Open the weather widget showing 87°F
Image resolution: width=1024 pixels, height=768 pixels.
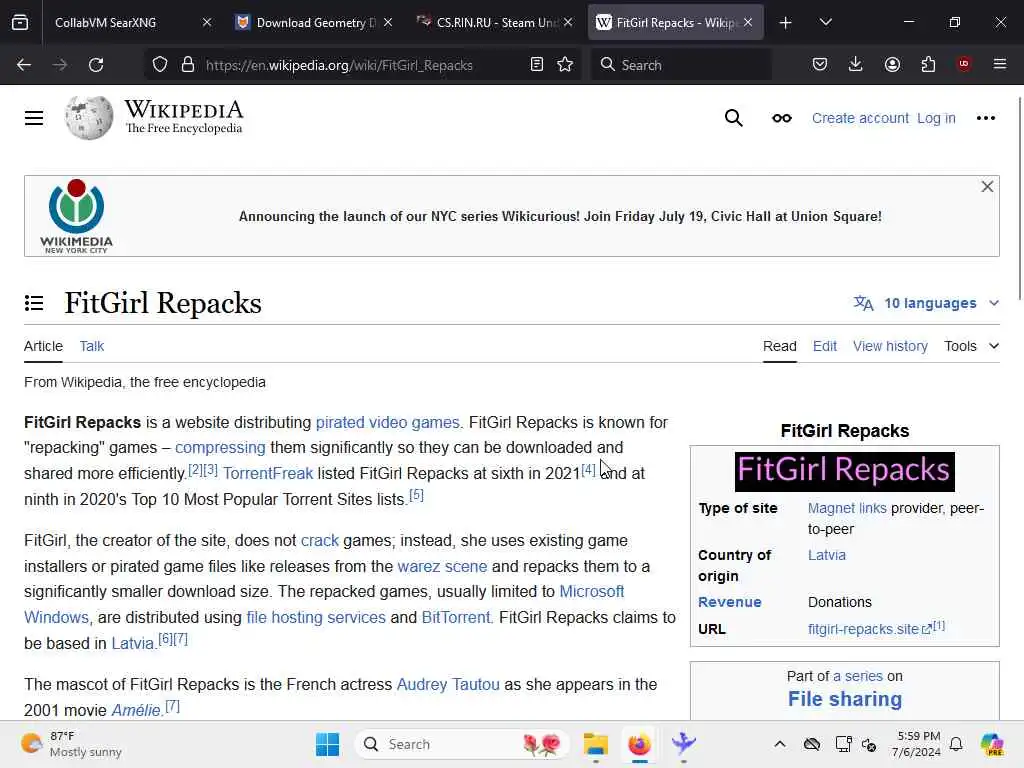coord(71,744)
